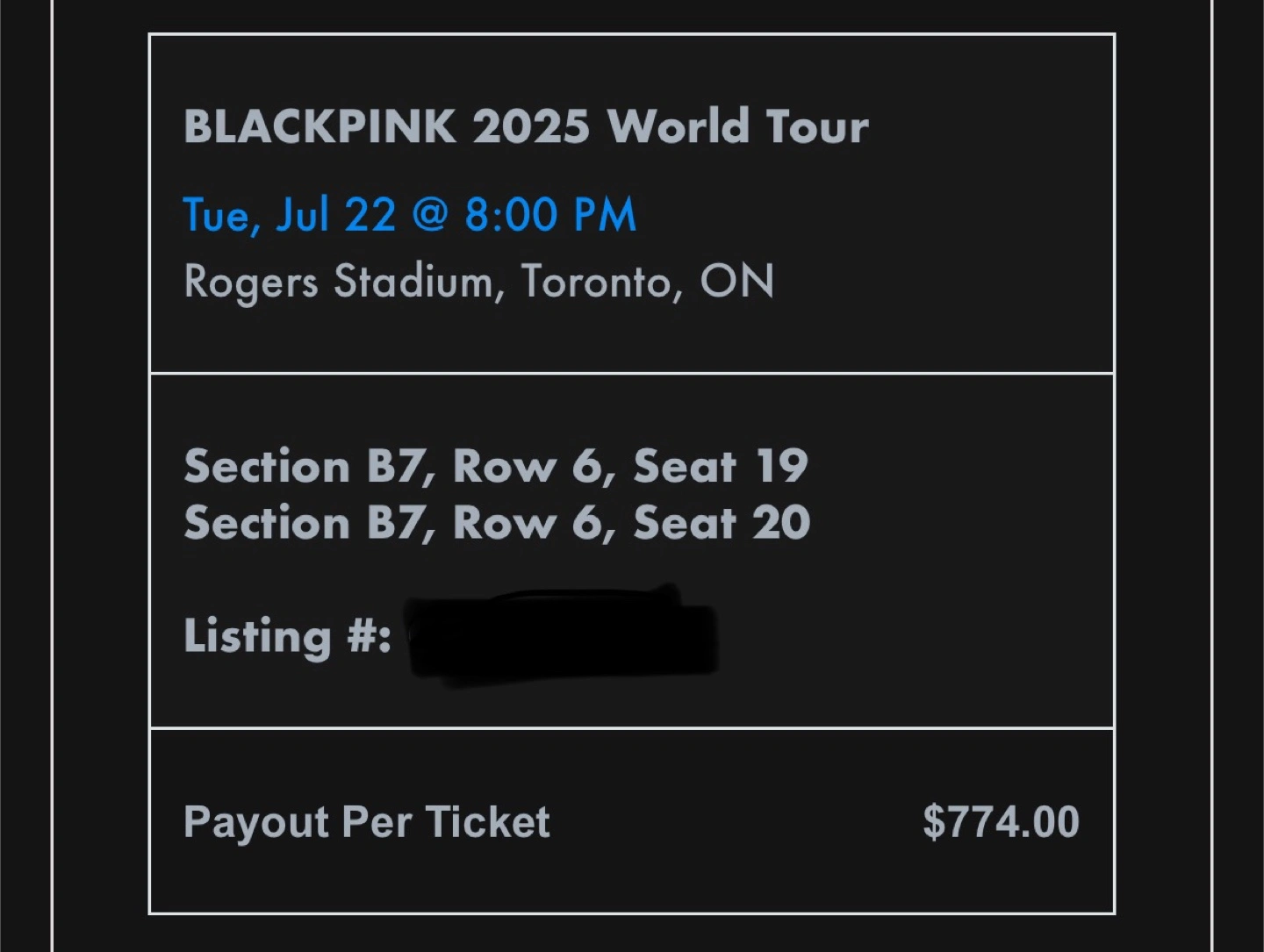
Task: Click the year 2025 in the event title
Action: (530, 126)
